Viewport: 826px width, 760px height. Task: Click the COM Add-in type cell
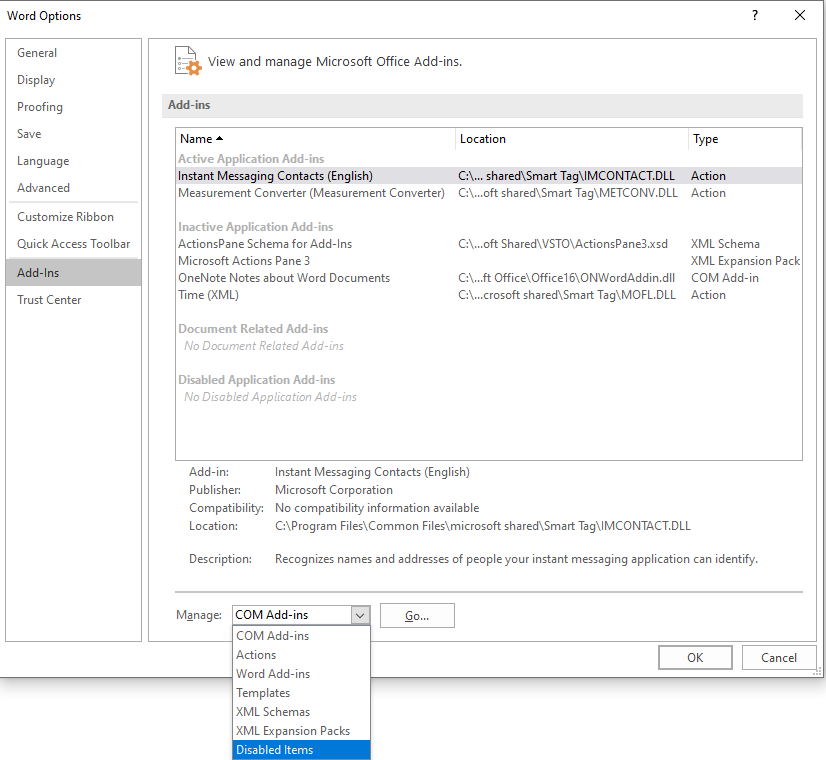coord(724,278)
